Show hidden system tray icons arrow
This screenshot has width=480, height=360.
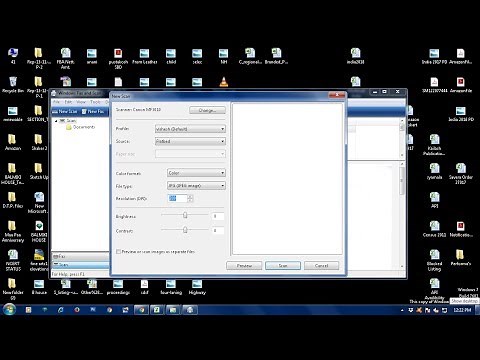402,310
